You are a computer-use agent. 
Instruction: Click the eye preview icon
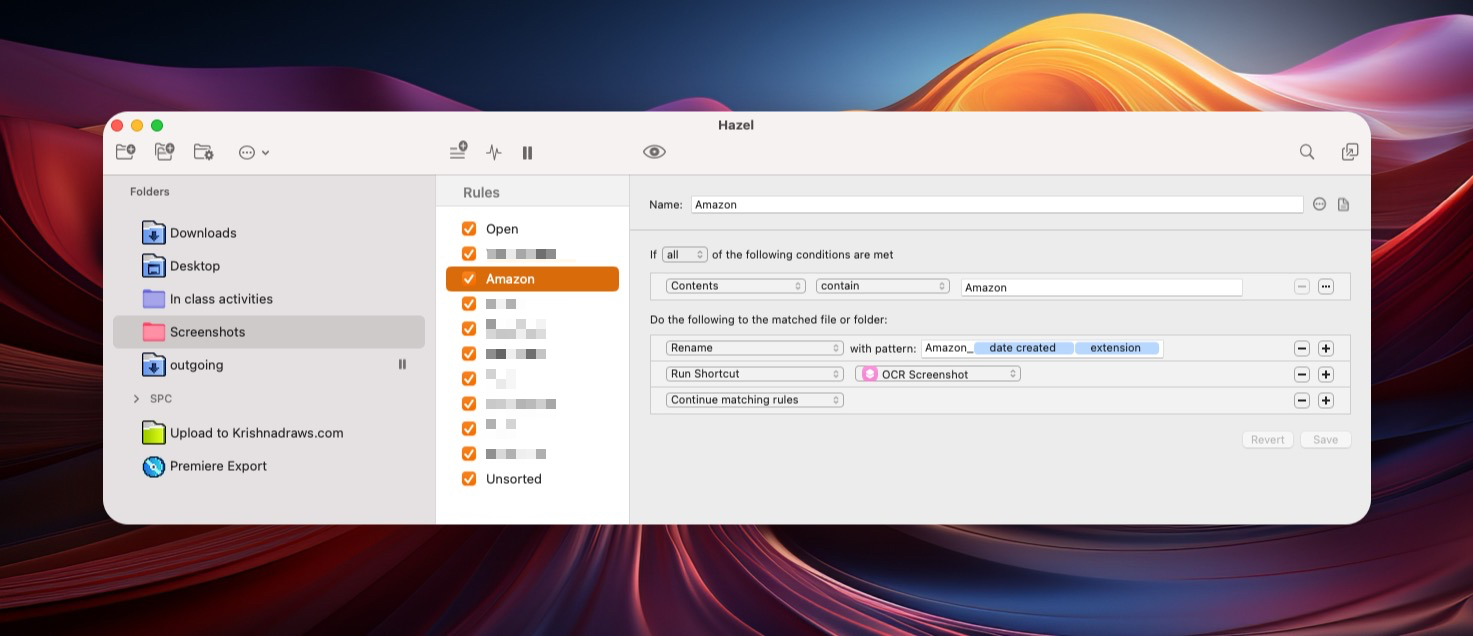click(x=654, y=152)
